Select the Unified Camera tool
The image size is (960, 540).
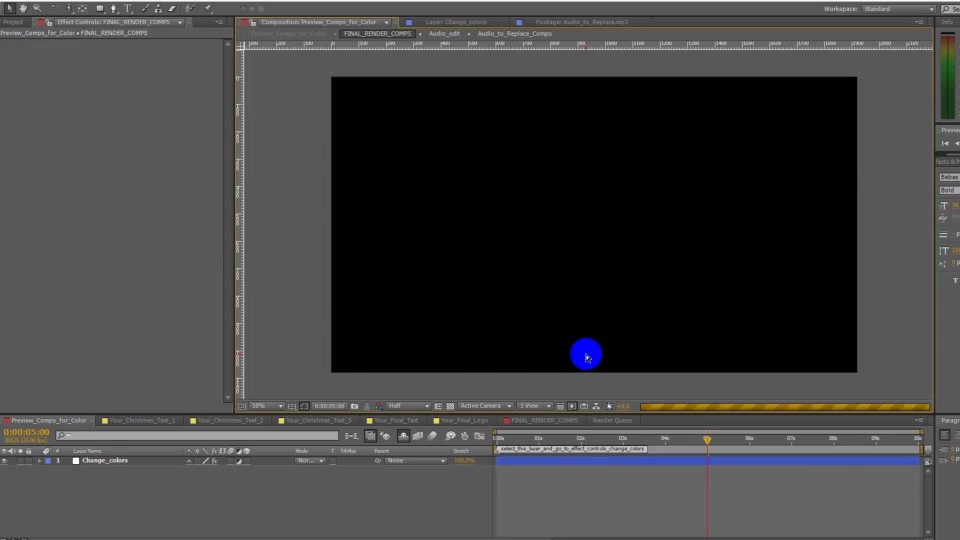pyautogui.click(x=69, y=9)
